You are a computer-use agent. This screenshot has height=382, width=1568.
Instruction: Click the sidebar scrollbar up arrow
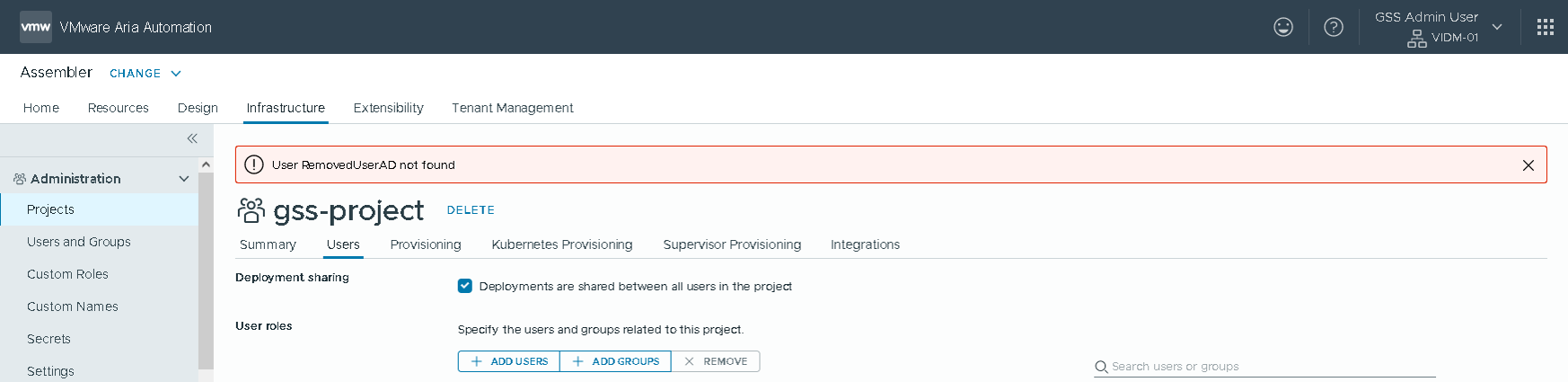[x=206, y=164]
